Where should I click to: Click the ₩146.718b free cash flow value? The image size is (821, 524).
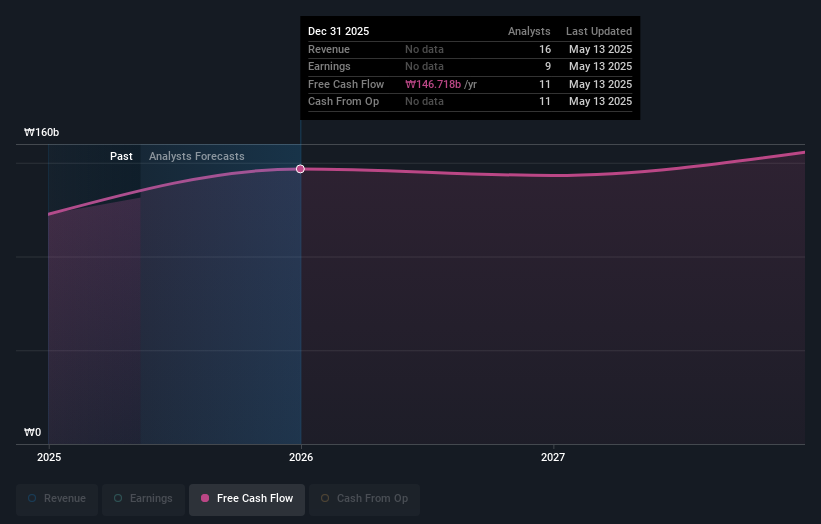coord(433,84)
